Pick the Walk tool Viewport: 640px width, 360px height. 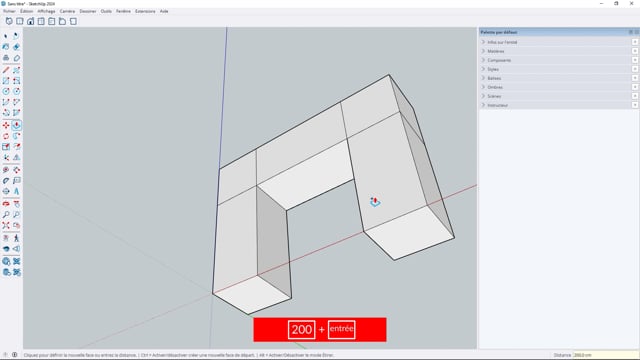click(x=16, y=238)
